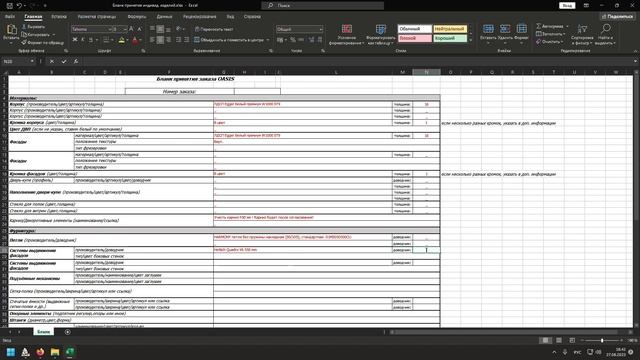Switch to the Formulas tab
Image resolution: width=640 pixels, height=360 pixels.
(x=137, y=17)
